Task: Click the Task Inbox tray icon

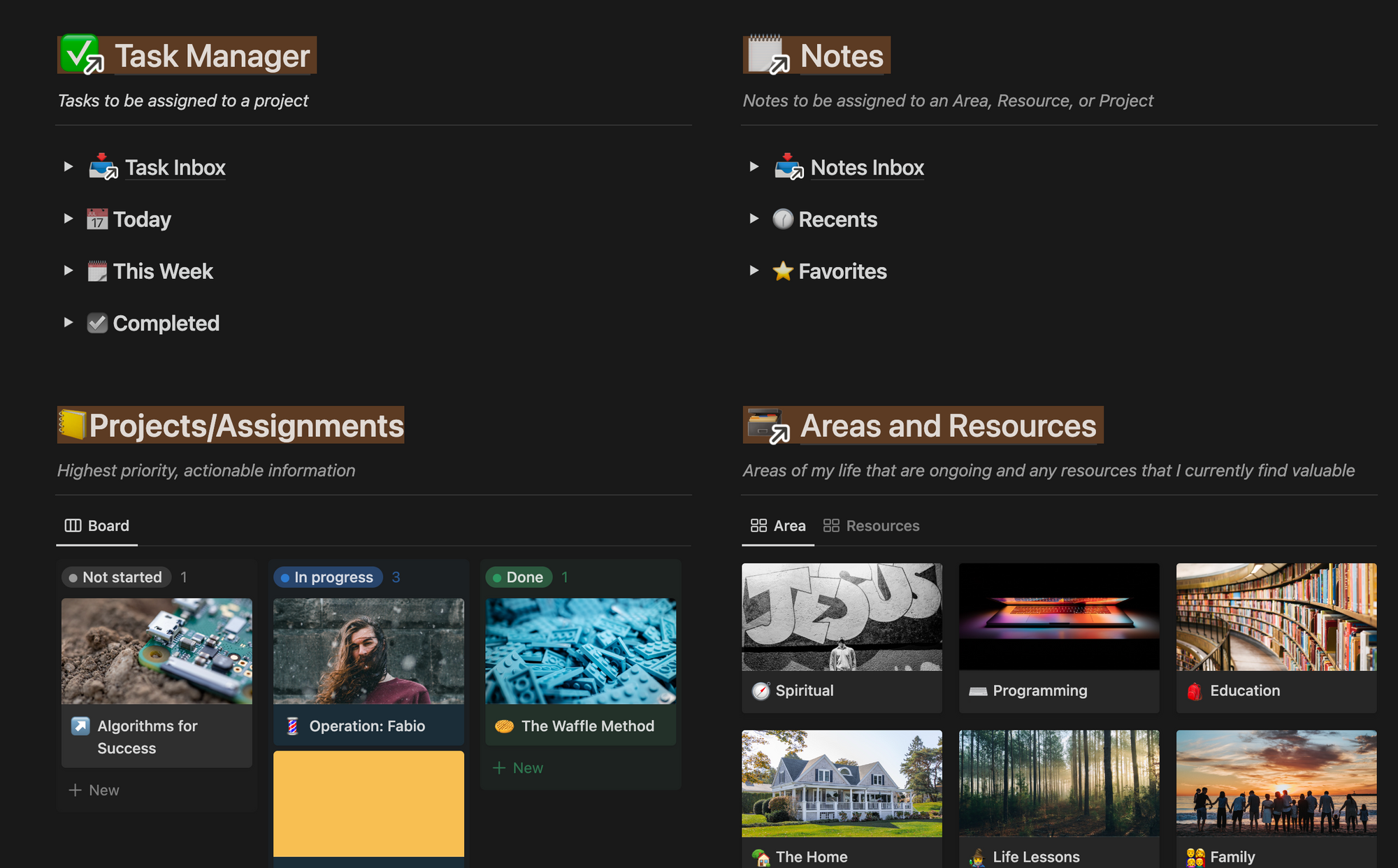Action: click(102, 167)
